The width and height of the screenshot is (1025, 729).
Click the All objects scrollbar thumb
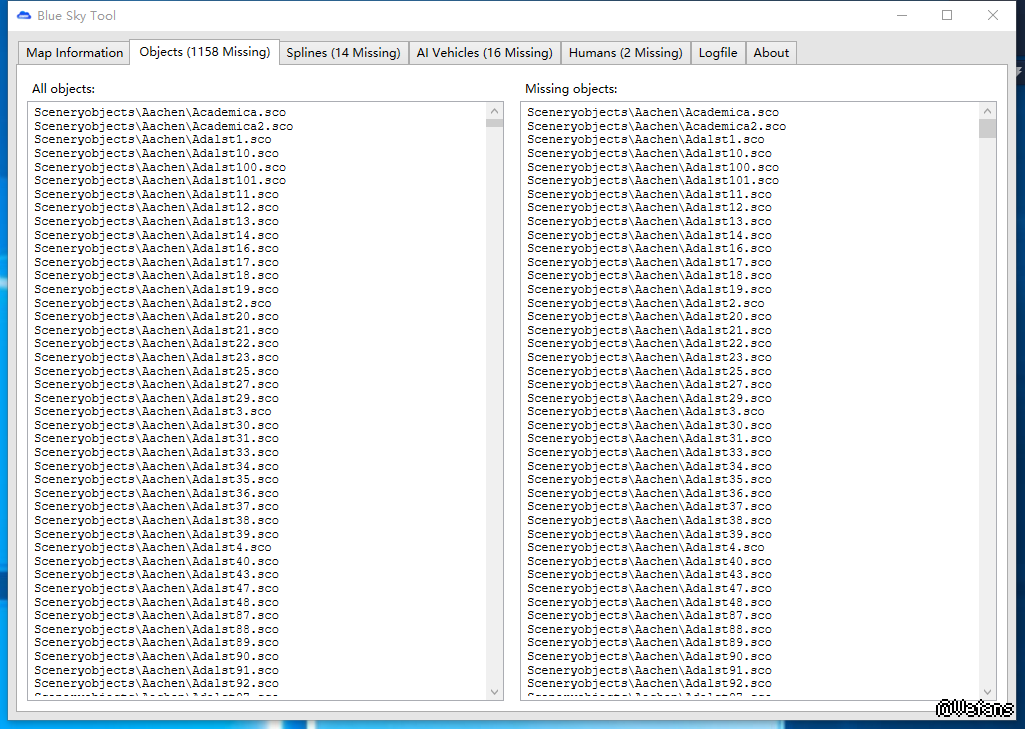(494, 123)
